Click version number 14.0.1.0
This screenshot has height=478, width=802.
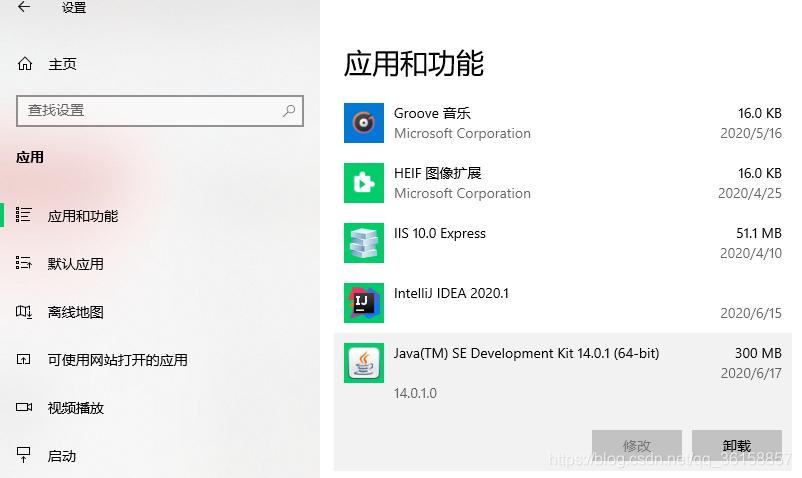coord(415,393)
